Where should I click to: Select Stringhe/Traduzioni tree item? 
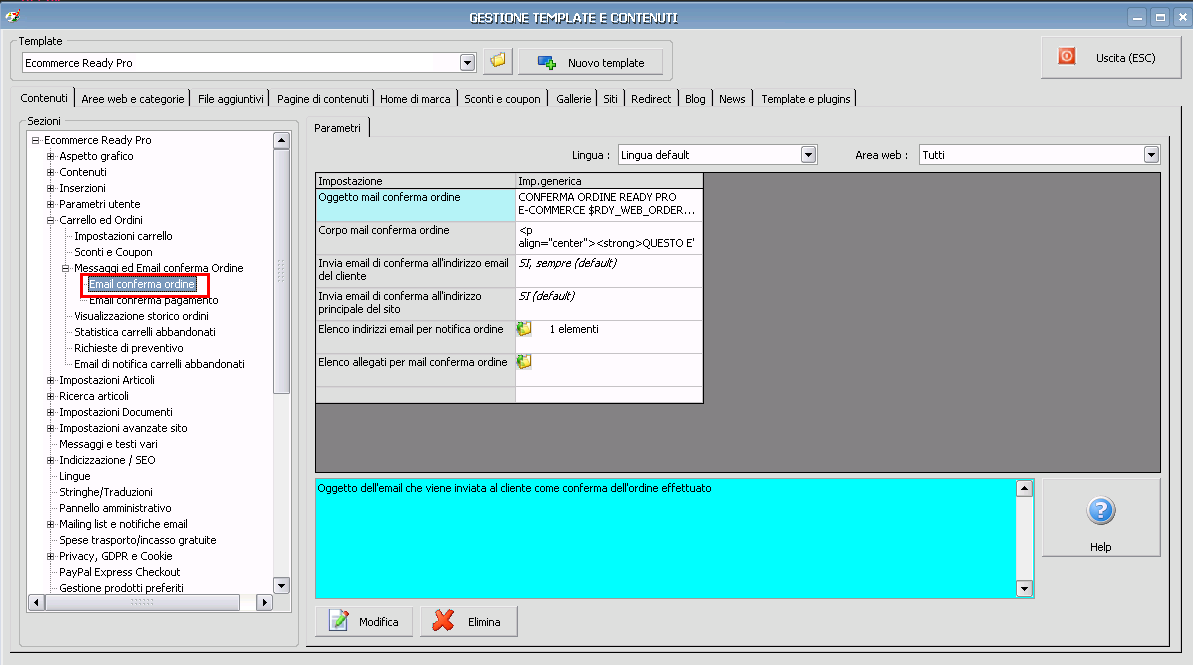point(106,492)
